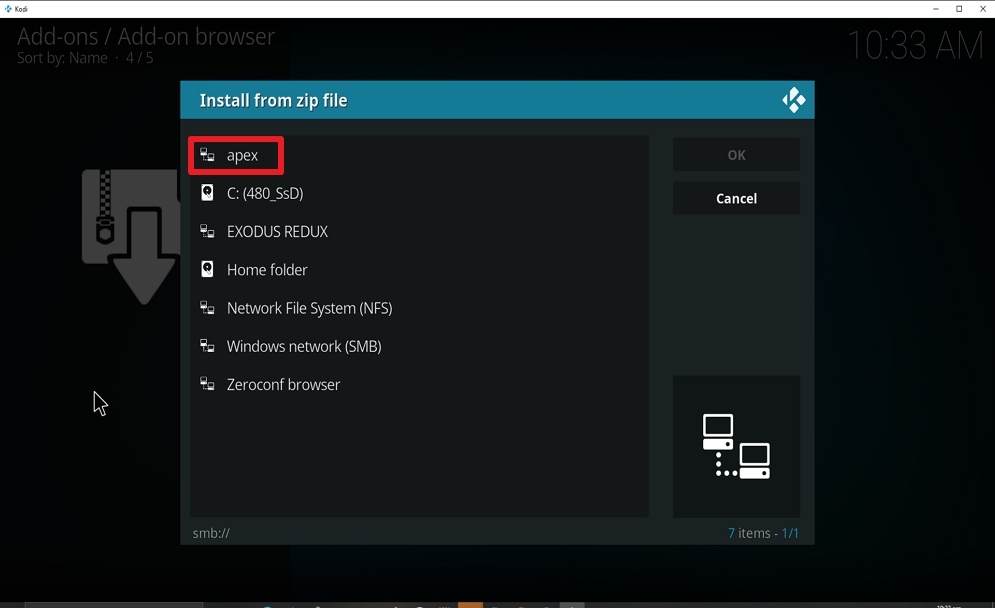Click the Add-ons / Add-on browser heading
The height and width of the screenshot is (608, 995).
(x=146, y=37)
